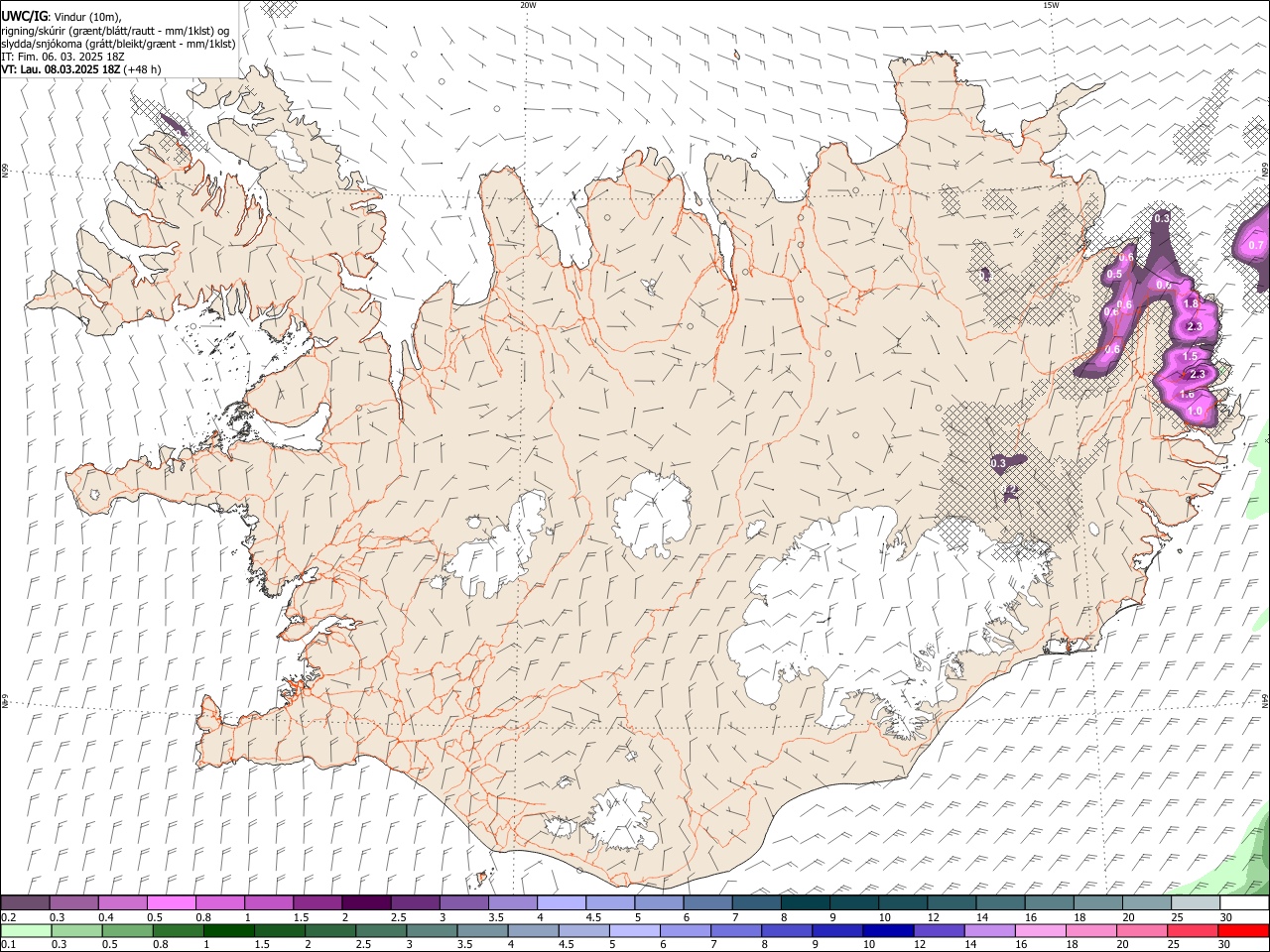Select the 'VT: Lau. 08.03.2025 18Z (+48 h)' valid time
The height and width of the screenshot is (952, 1270).
[80, 69]
